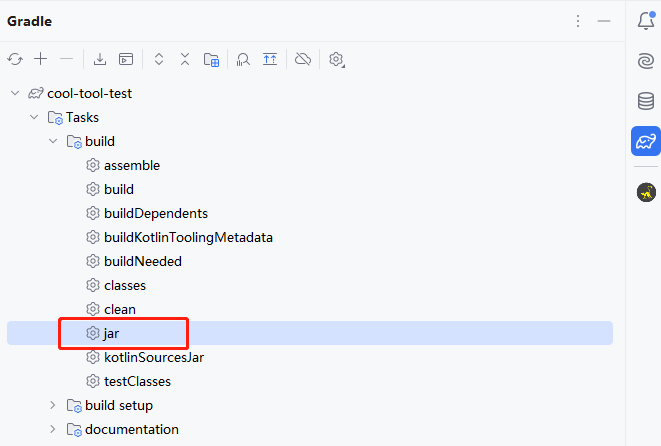
Task: Collapse all nodes in Gradle tree
Action: point(185,60)
